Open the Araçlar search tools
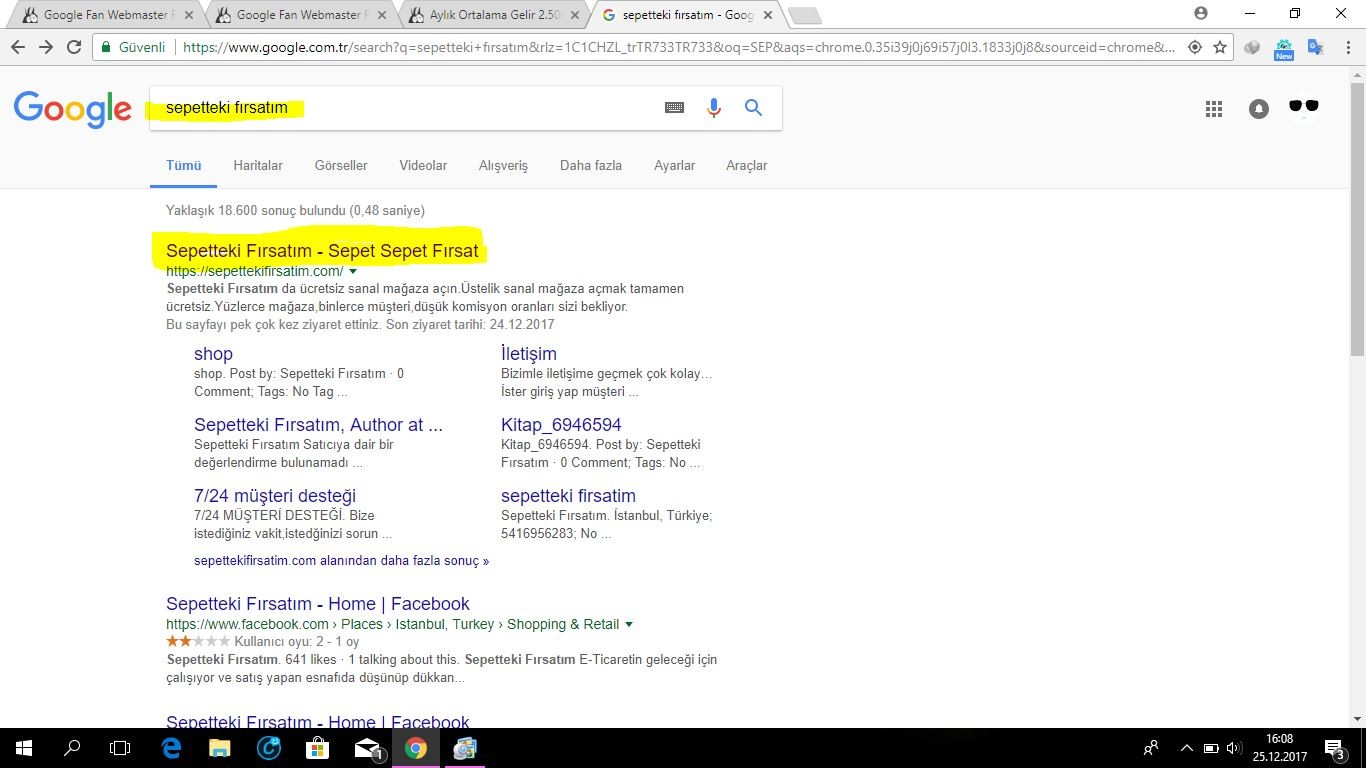 pyautogui.click(x=747, y=166)
